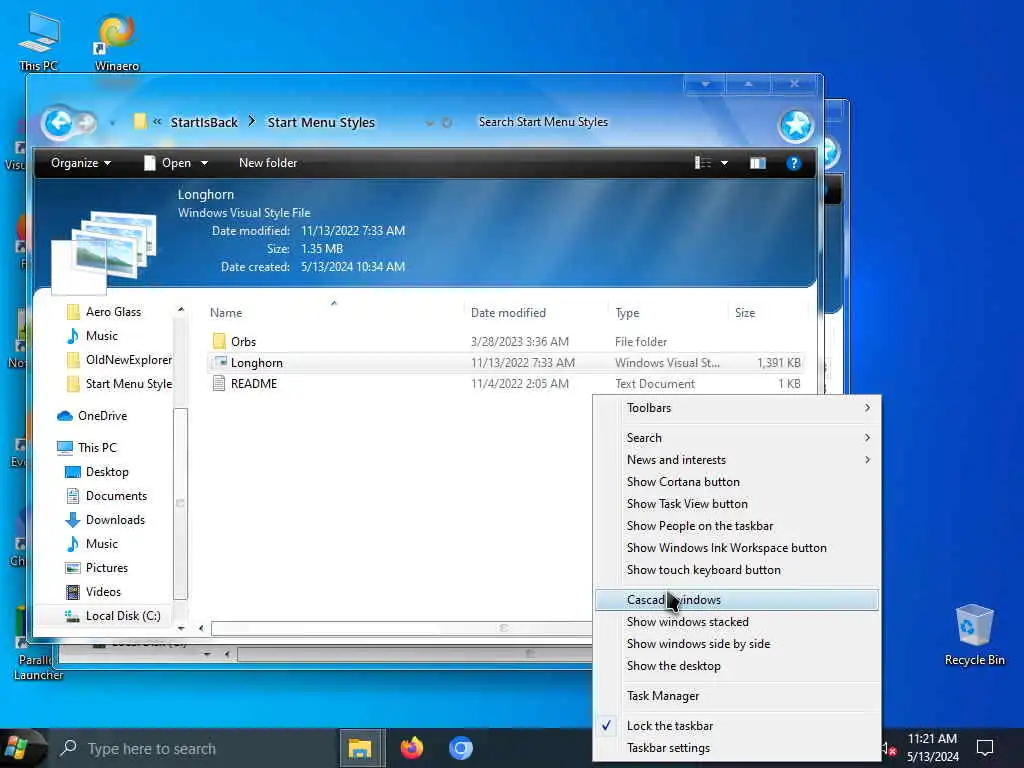
Task: Toggle Show People on the taskbar
Action: pos(737,526)
